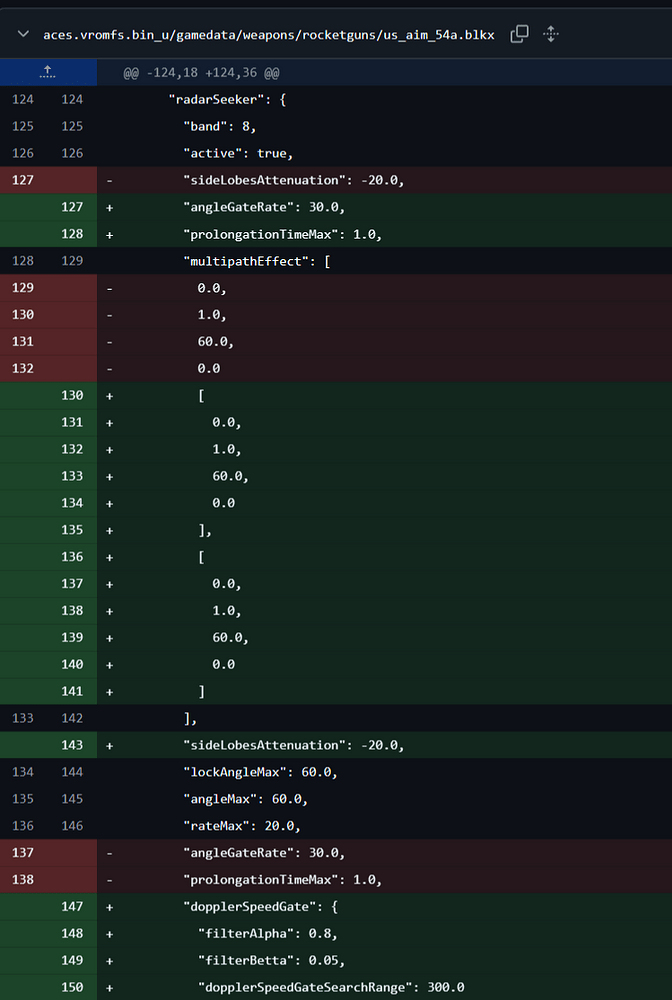Click old line number 125

(23, 126)
